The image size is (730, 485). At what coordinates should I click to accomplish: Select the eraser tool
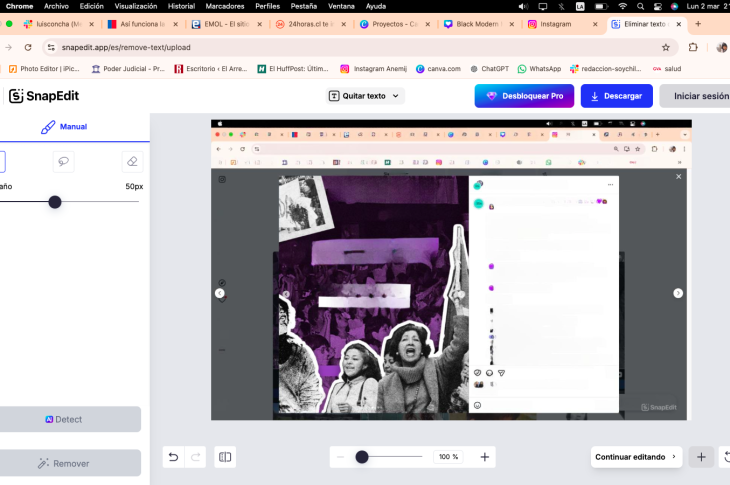point(132,161)
